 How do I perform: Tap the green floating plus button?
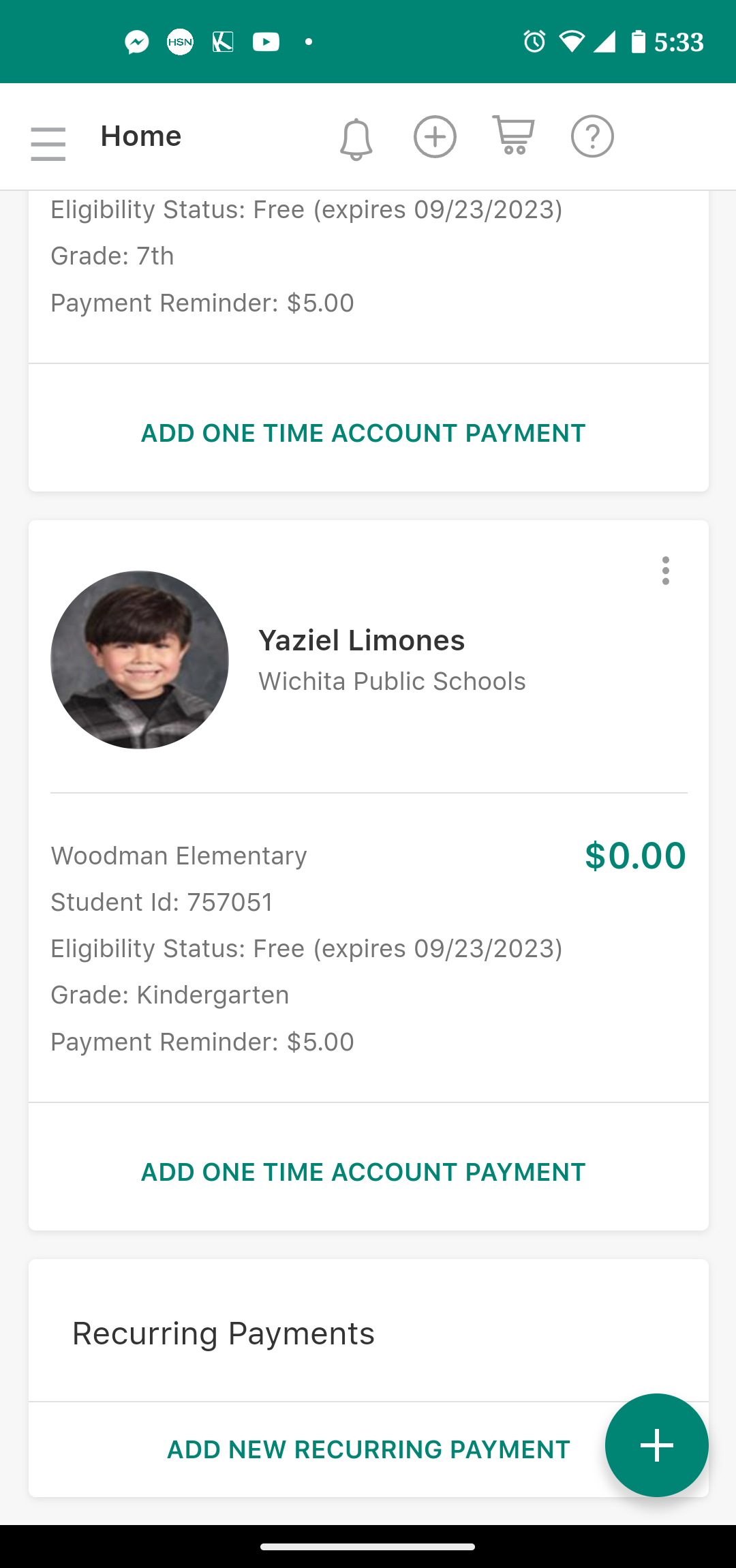coord(657,1445)
